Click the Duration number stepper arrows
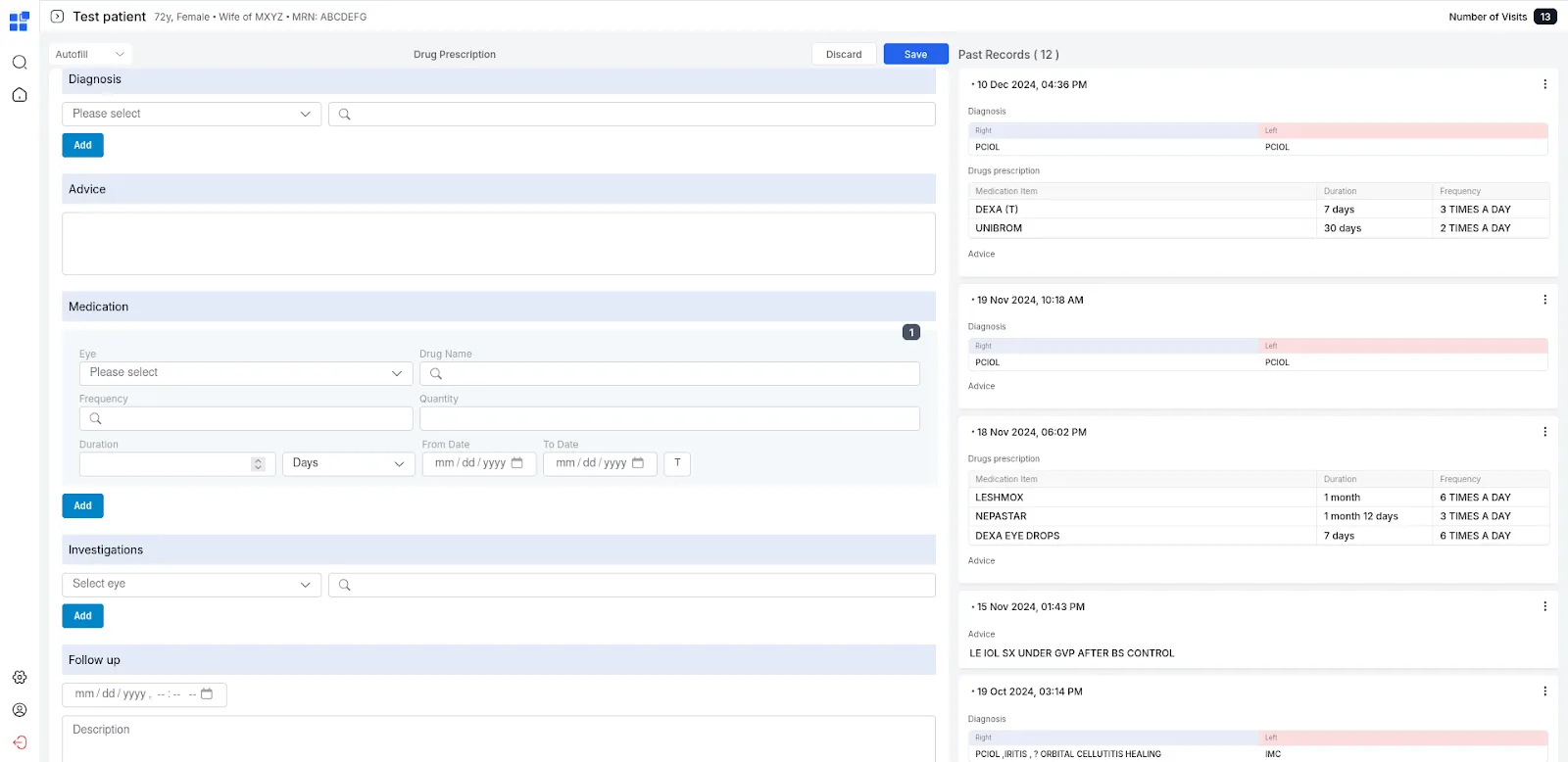 [258, 464]
